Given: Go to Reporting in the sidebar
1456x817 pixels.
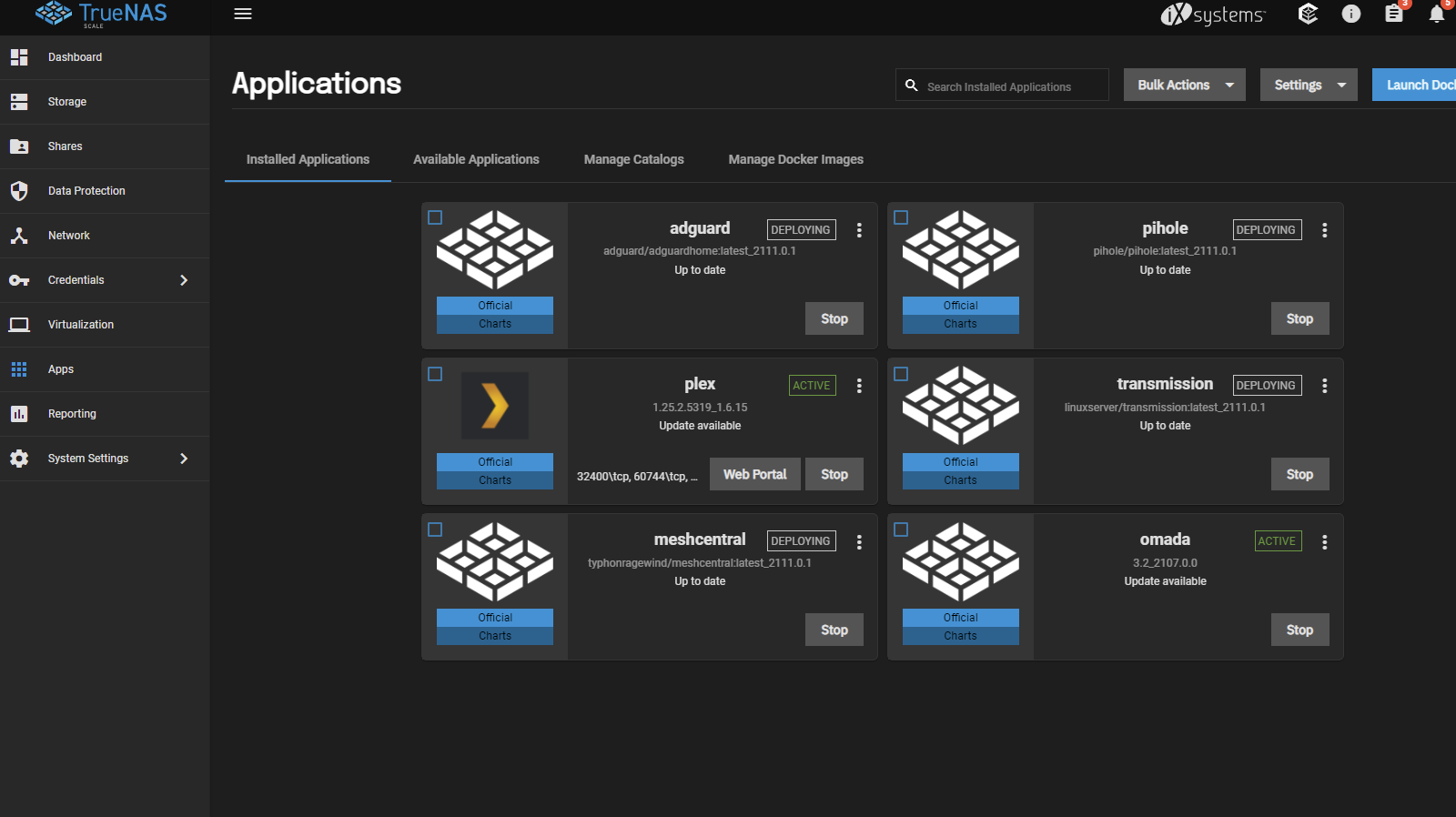Looking at the screenshot, I should 105,414.
